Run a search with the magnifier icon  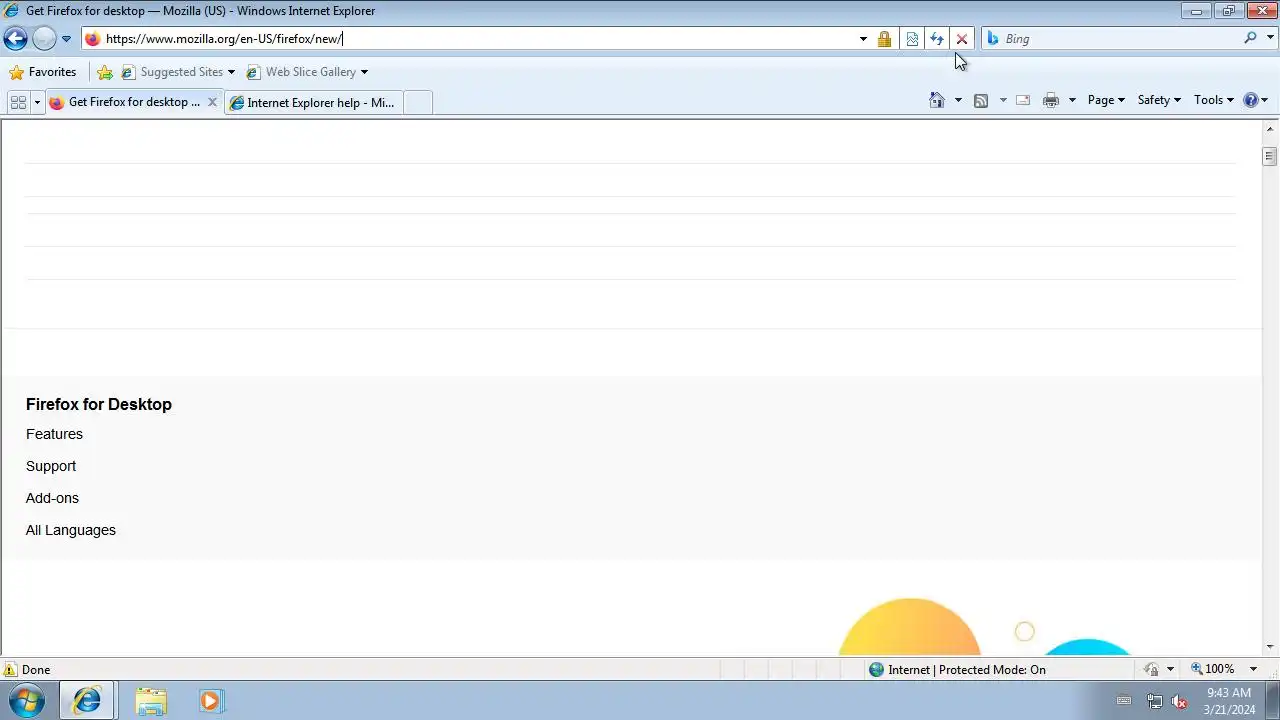click(x=1250, y=38)
